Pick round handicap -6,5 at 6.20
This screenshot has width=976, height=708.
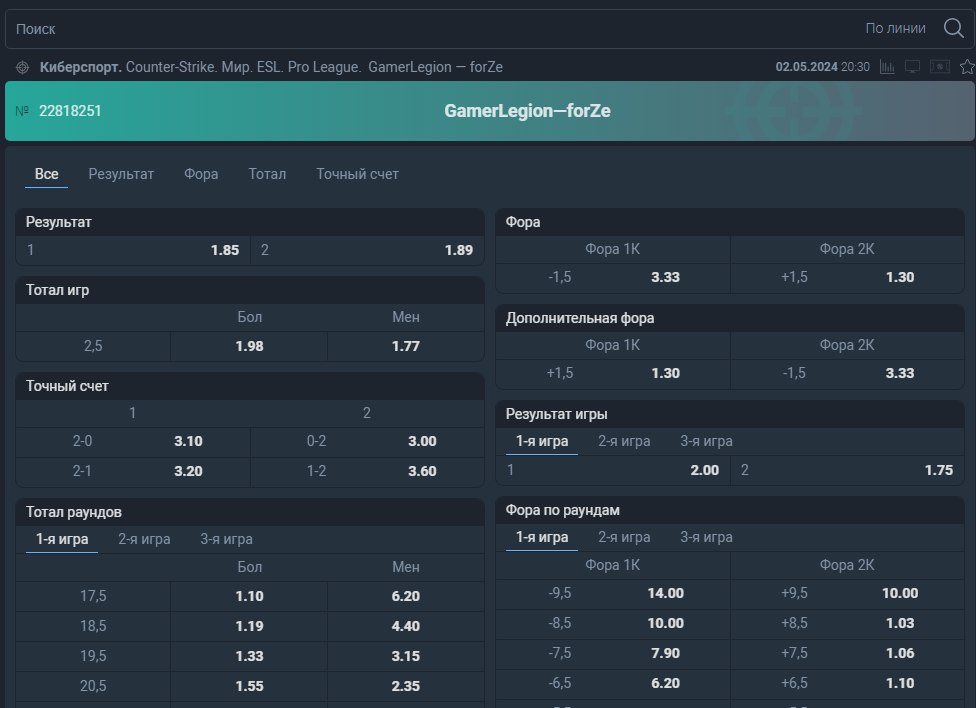pyautogui.click(x=612, y=683)
